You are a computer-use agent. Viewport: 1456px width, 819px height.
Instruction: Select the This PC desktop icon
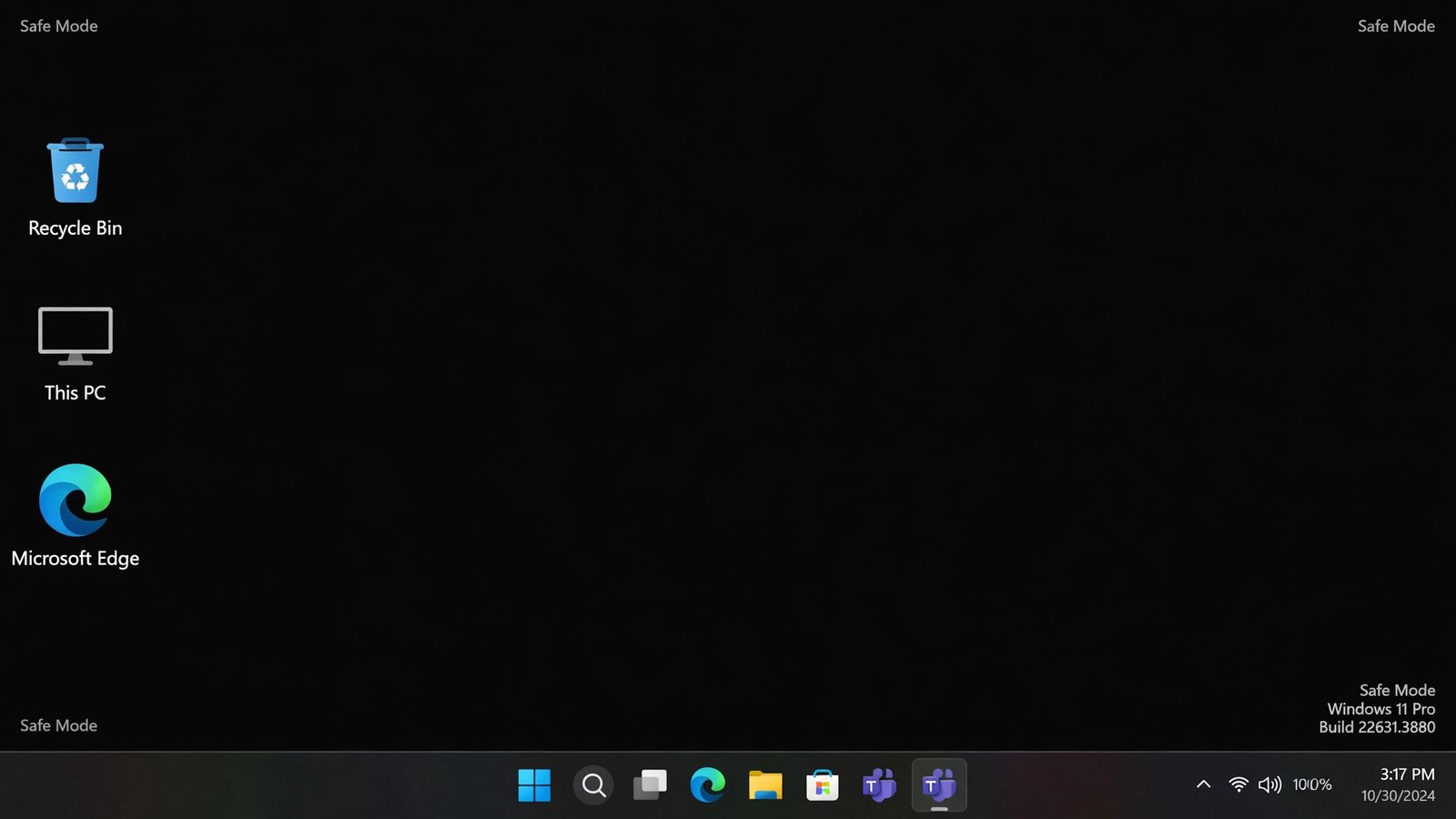click(x=76, y=336)
